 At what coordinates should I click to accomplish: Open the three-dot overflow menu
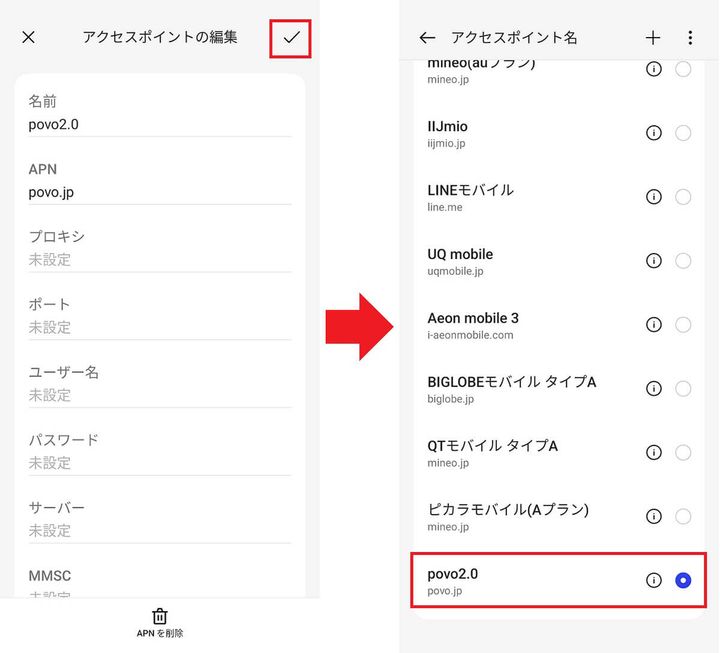[690, 38]
